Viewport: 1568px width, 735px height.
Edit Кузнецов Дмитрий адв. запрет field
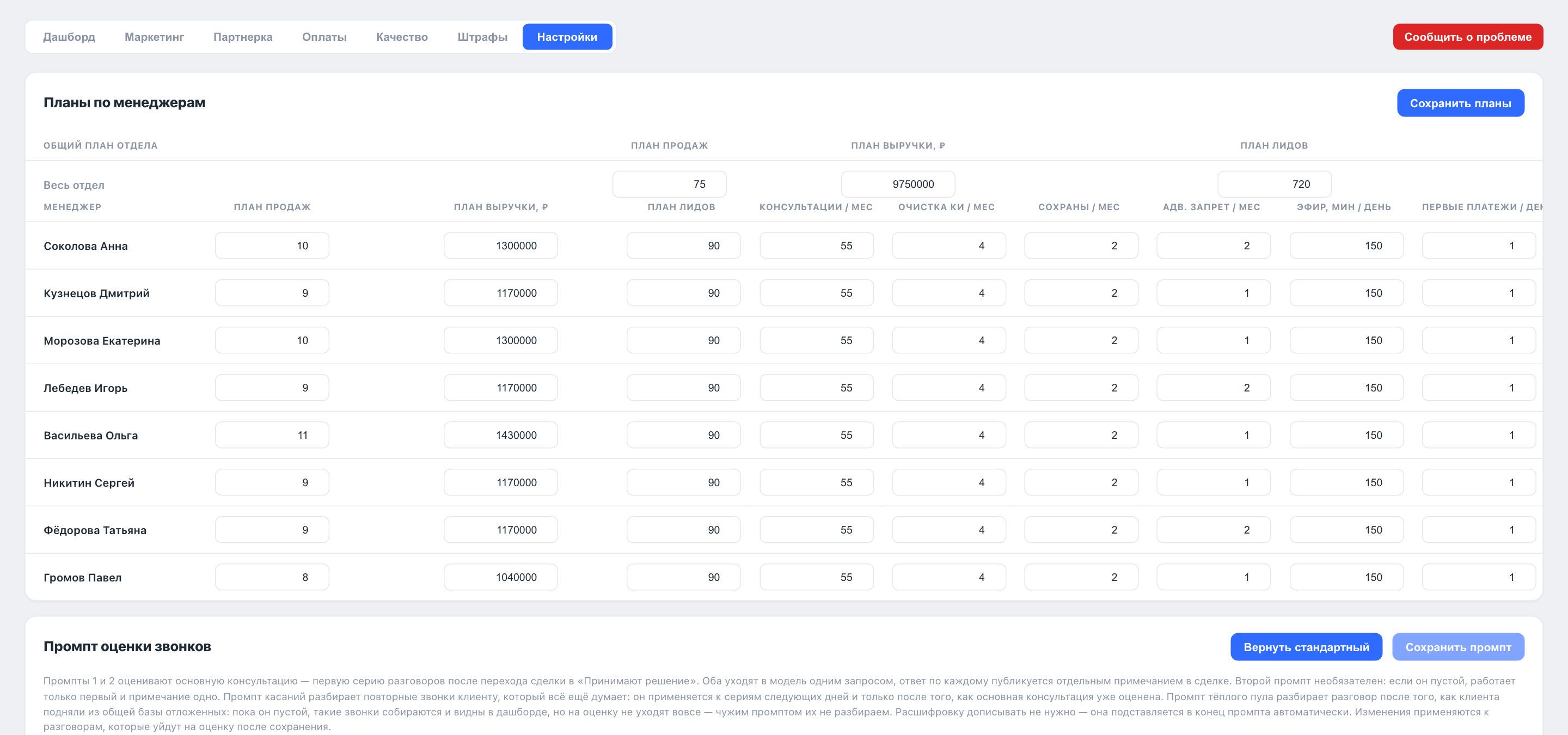coord(1214,293)
